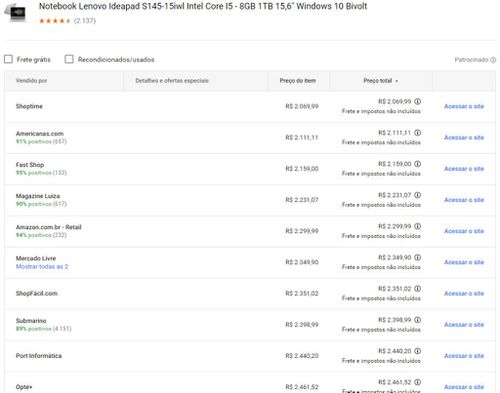Visit Port Informática via Acessar o site
The width and height of the screenshot is (500, 393).
[464, 356]
